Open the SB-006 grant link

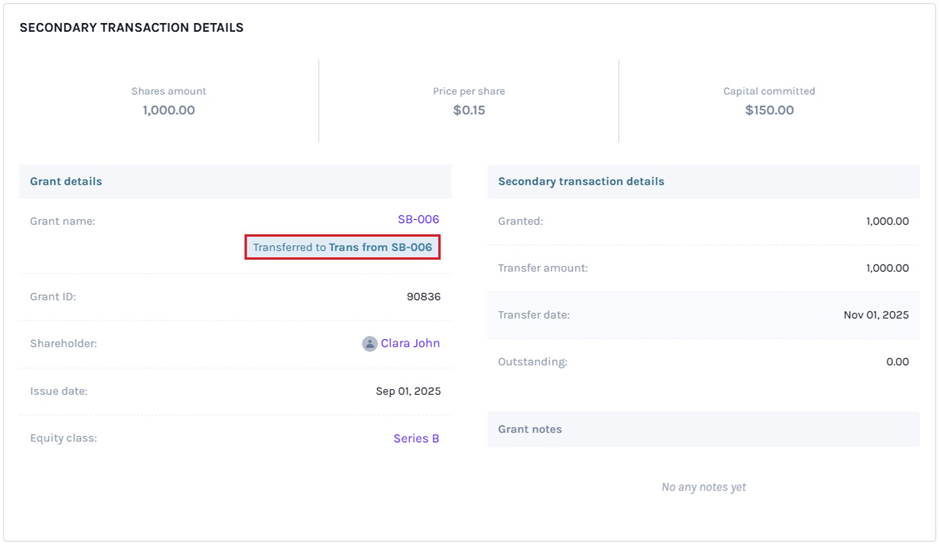tap(418, 220)
